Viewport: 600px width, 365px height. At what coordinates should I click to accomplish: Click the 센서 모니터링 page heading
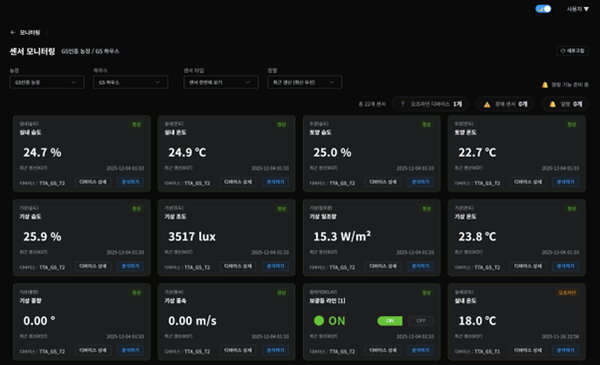[33, 51]
